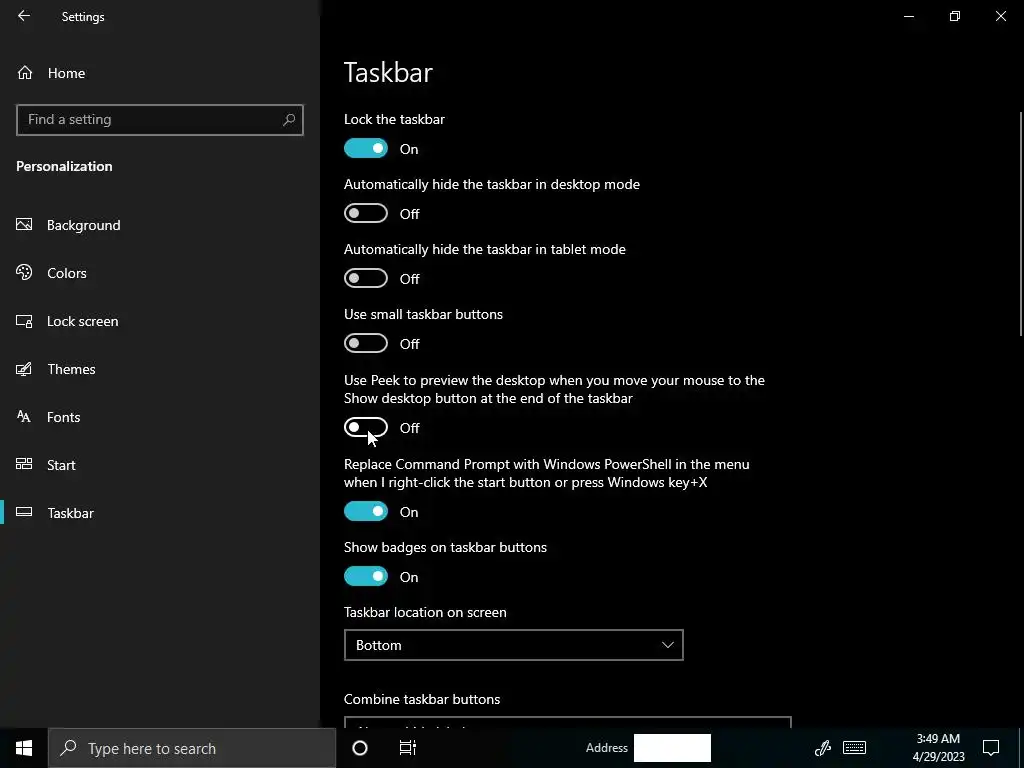Turn off Lock the taskbar toggle
The height and width of the screenshot is (768, 1024).
click(x=366, y=148)
